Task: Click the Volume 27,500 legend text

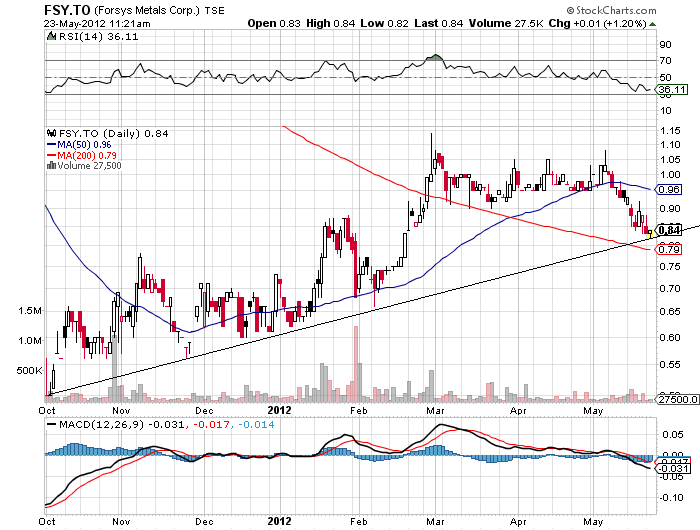Action: point(89,166)
